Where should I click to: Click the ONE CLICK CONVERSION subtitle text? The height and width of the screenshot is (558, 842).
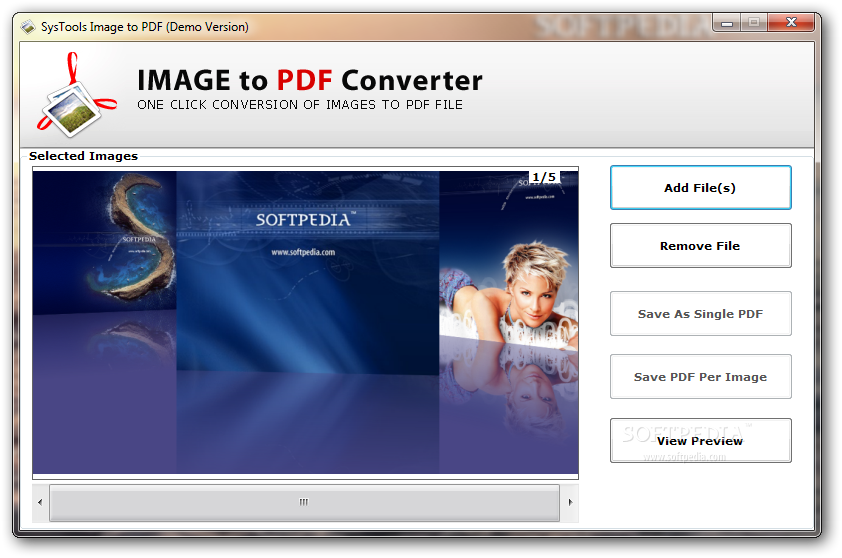pos(300,105)
